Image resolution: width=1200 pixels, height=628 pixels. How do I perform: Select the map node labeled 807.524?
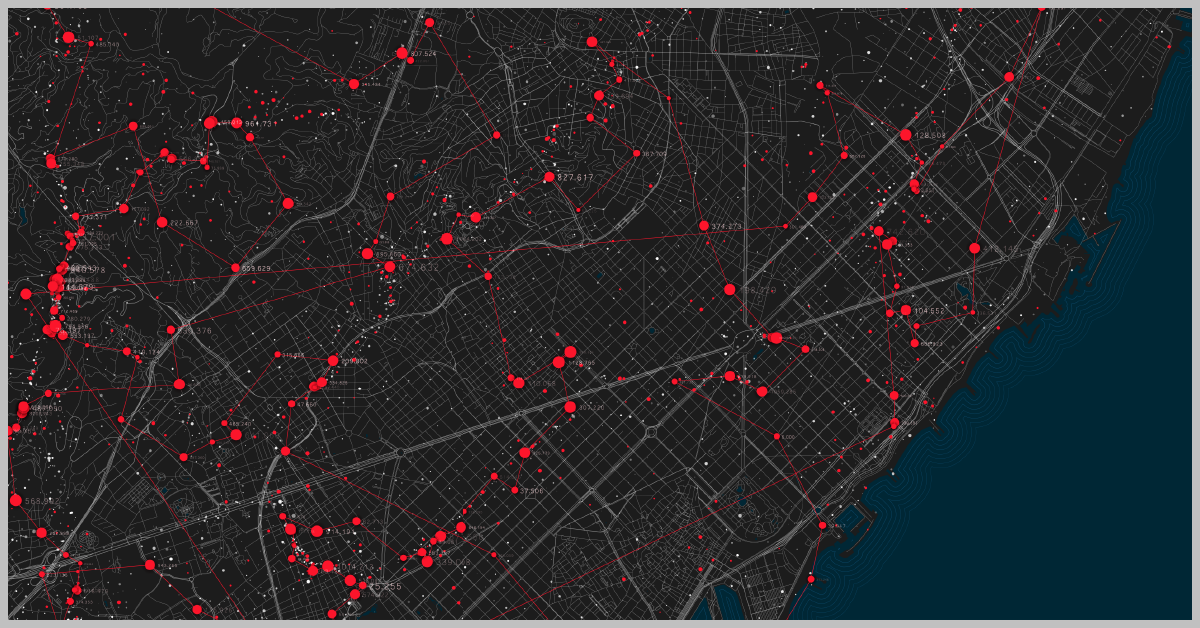pyautogui.click(x=402, y=53)
